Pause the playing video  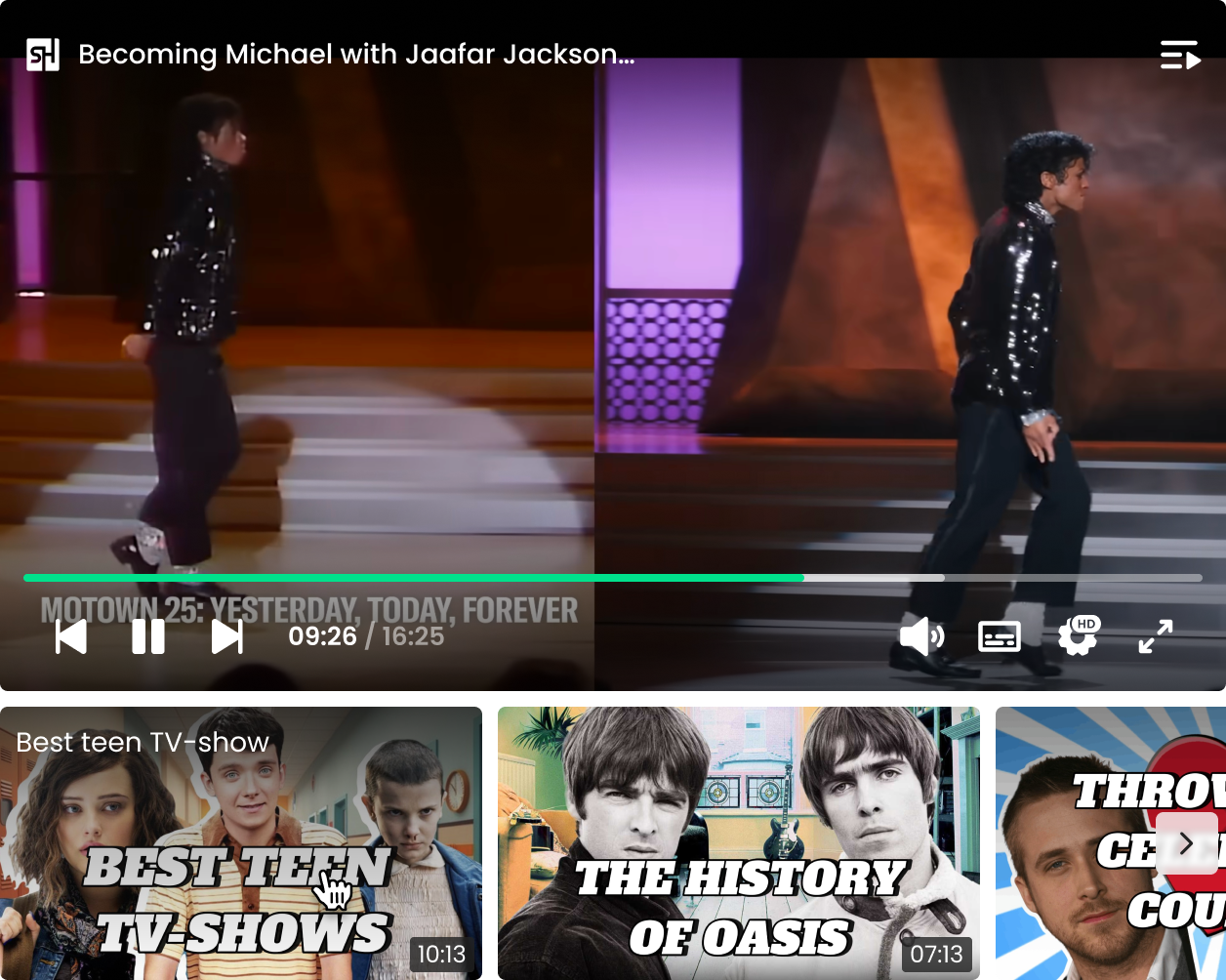(x=148, y=636)
